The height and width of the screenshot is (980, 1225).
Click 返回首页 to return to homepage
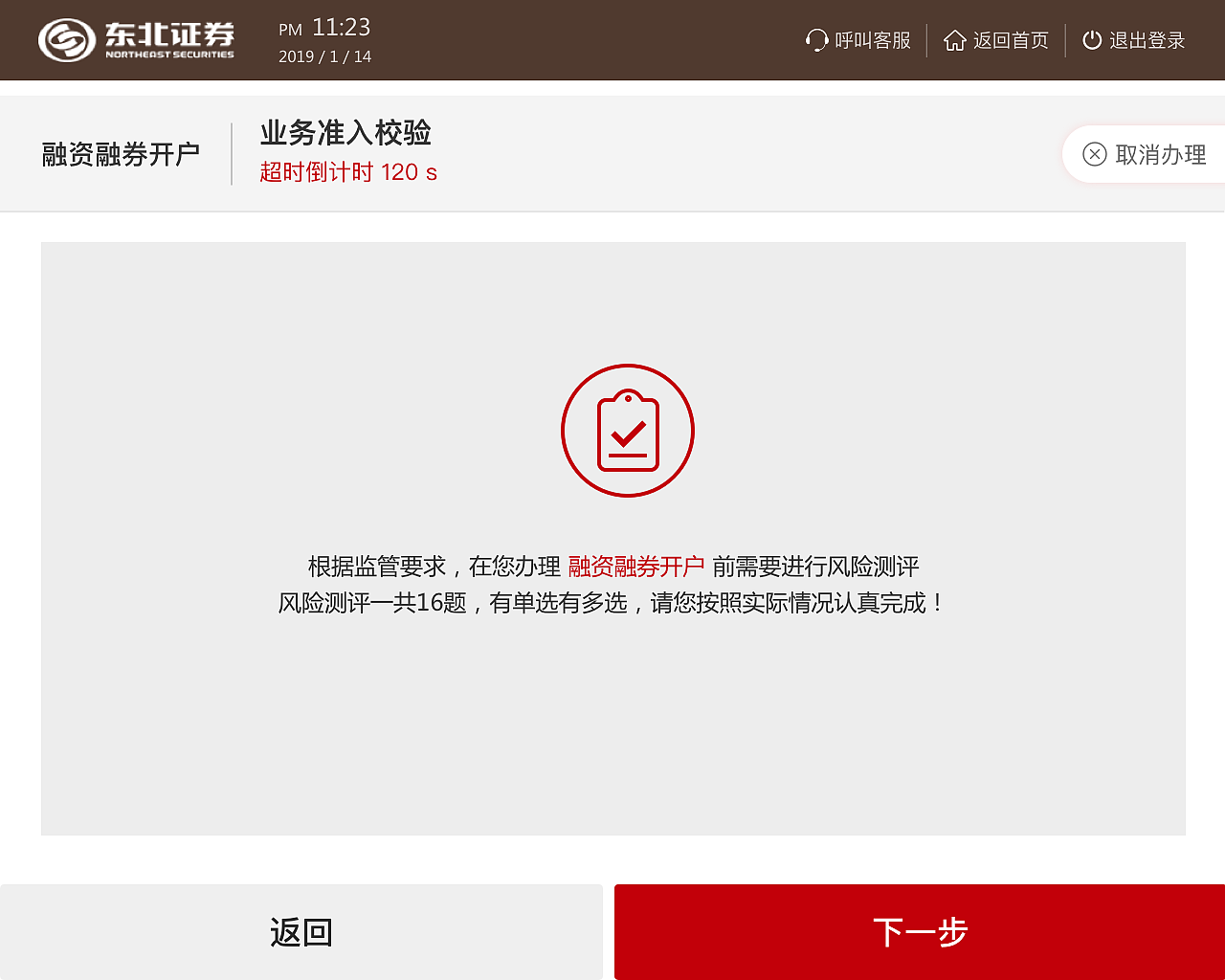pos(1010,40)
